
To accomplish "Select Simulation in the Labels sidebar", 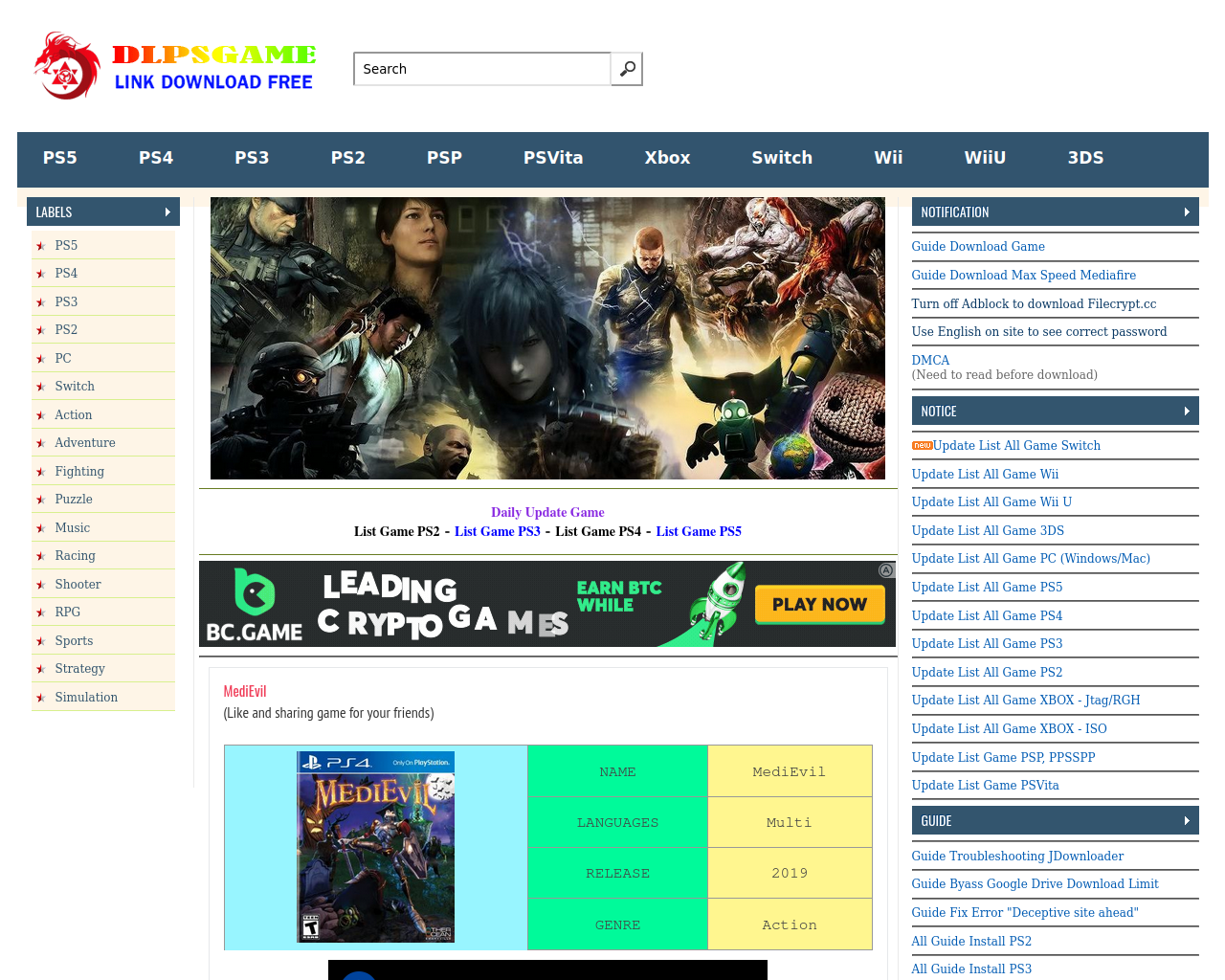I will pos(86,698).
